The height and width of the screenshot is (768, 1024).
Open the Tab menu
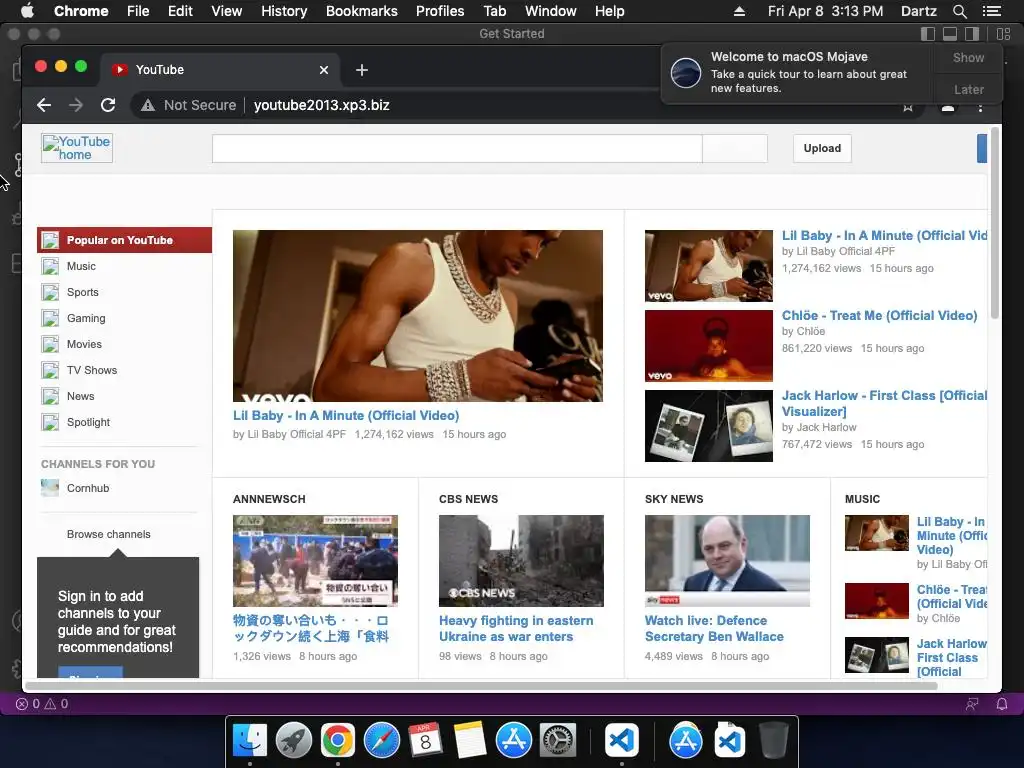494,11
